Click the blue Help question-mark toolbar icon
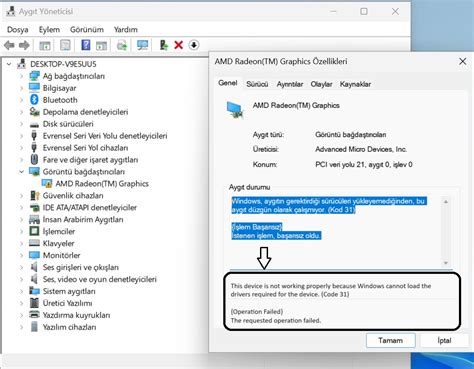Viewport: 474px width, 369px height. [86, 45]
